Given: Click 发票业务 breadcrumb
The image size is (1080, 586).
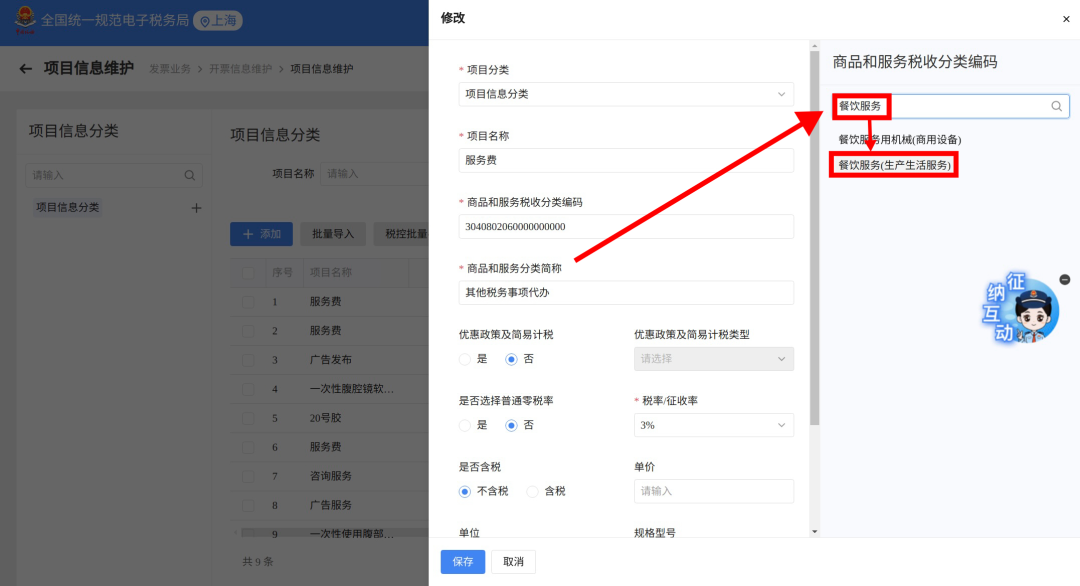Looking at the screenshot, I should click(x=170, y=69).
